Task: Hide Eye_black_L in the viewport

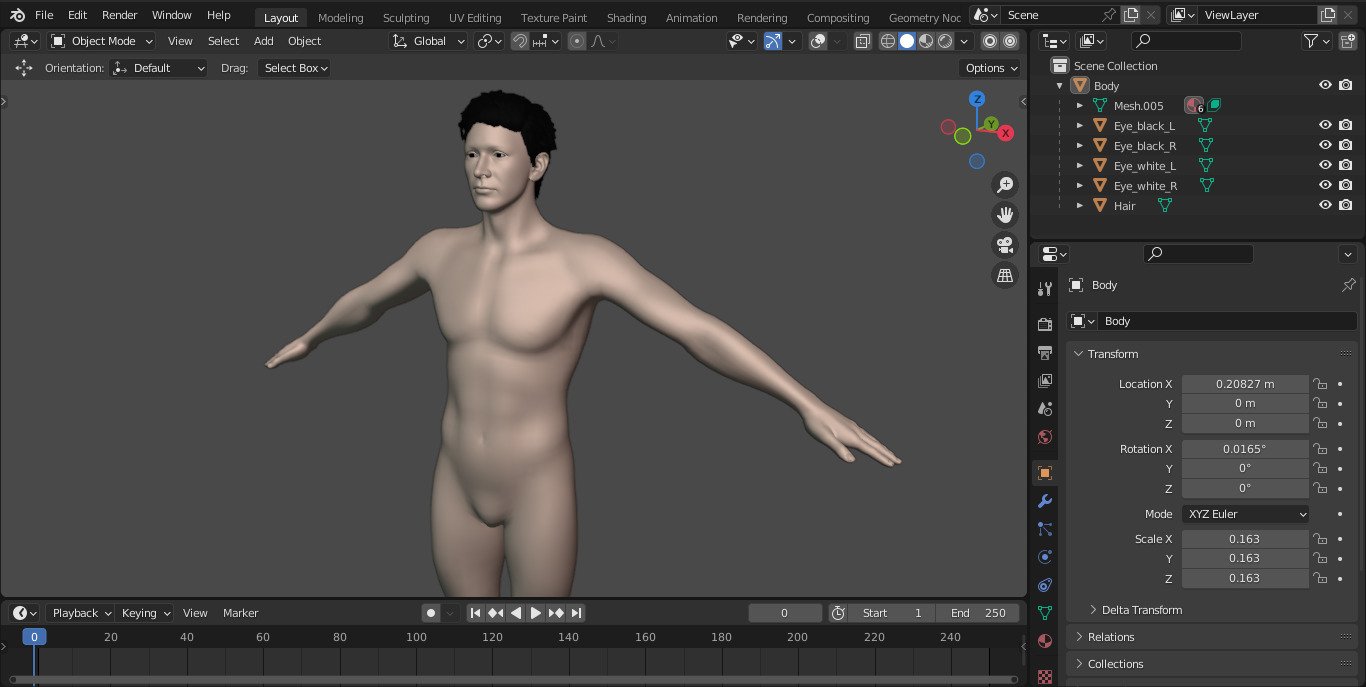Action: pyautogui.click(x=1325, y=125)
